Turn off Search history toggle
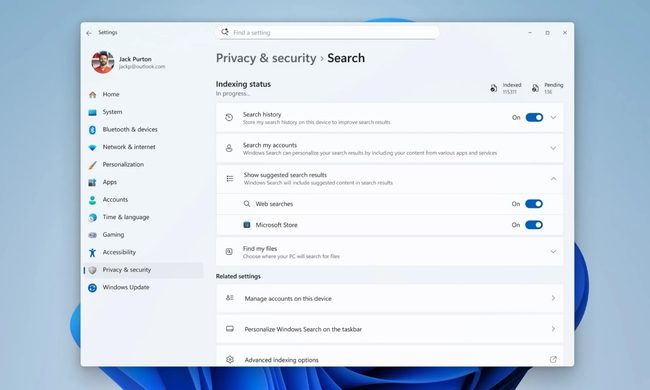This screenshot has height=390, width=650. (534, 118)
